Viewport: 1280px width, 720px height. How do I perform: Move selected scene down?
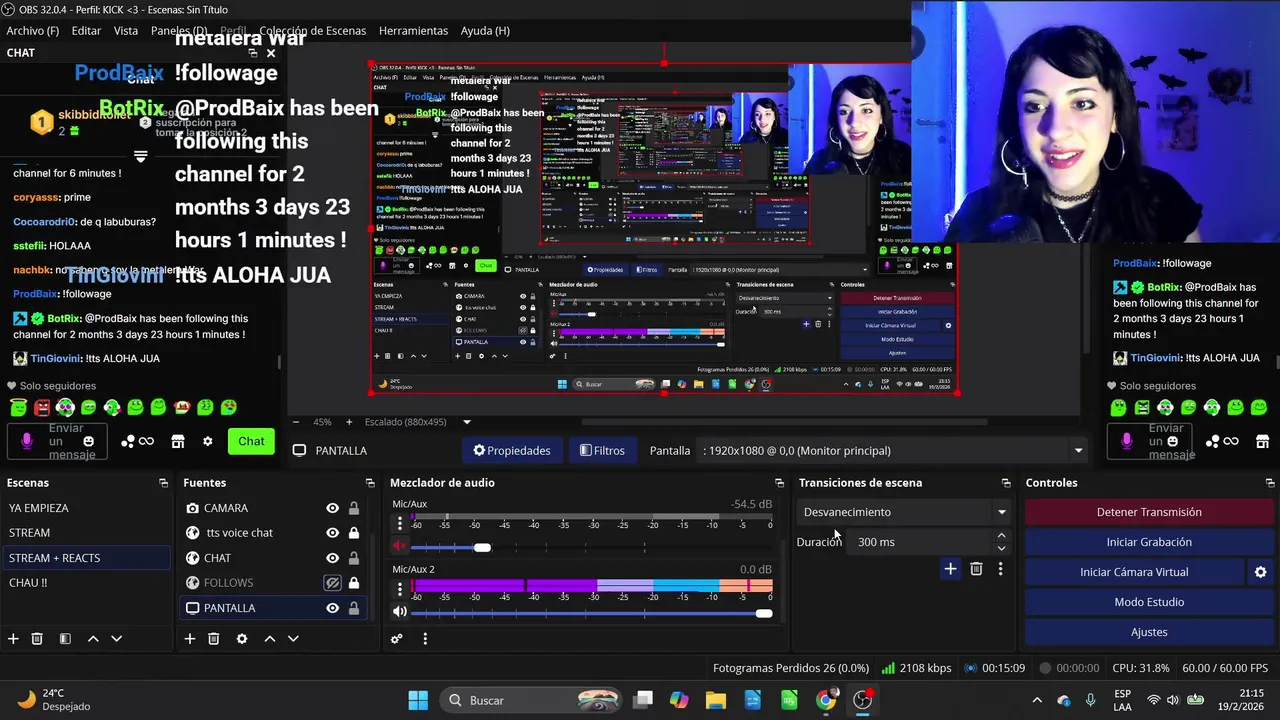[116, 639]
